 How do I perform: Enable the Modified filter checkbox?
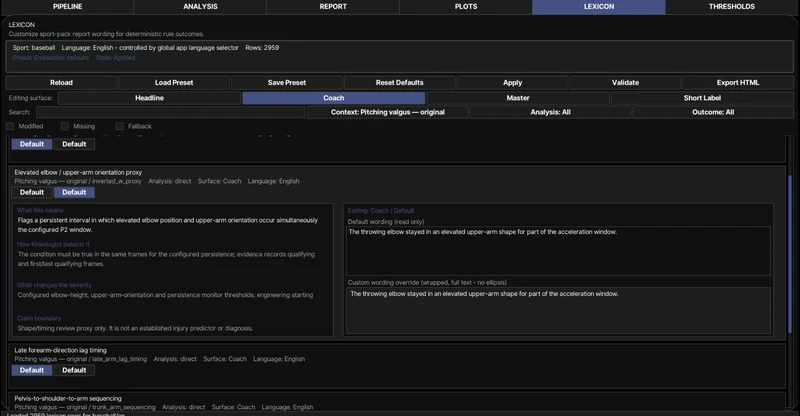[x=10, y=126]
